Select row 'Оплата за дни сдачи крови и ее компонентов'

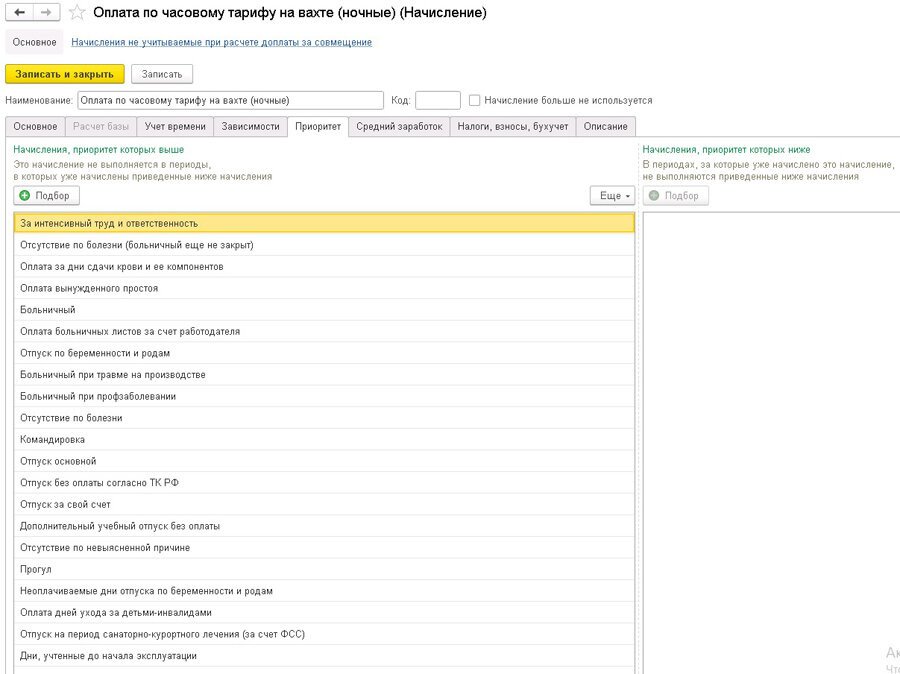pos(324,267)
